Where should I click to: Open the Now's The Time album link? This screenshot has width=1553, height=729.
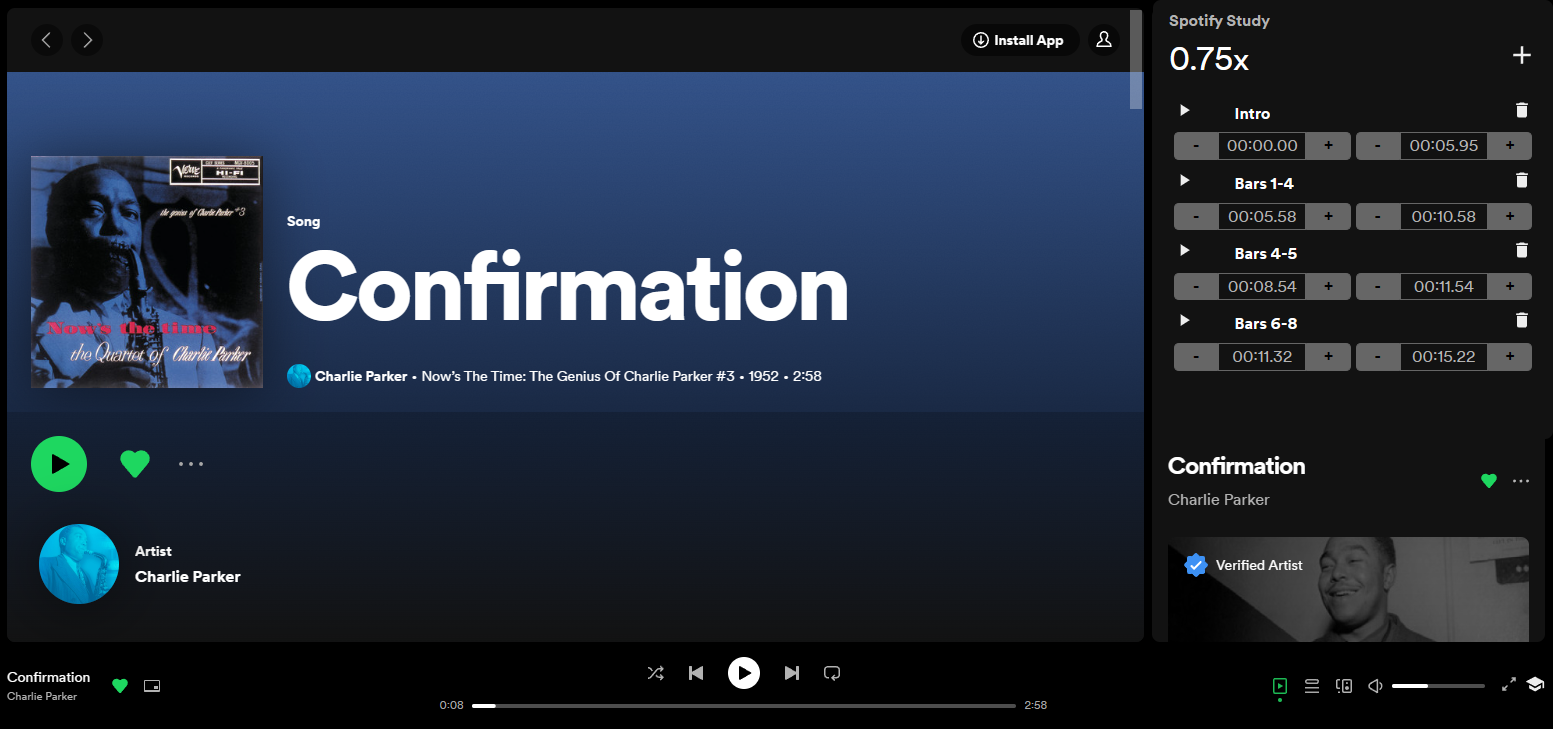578,376
